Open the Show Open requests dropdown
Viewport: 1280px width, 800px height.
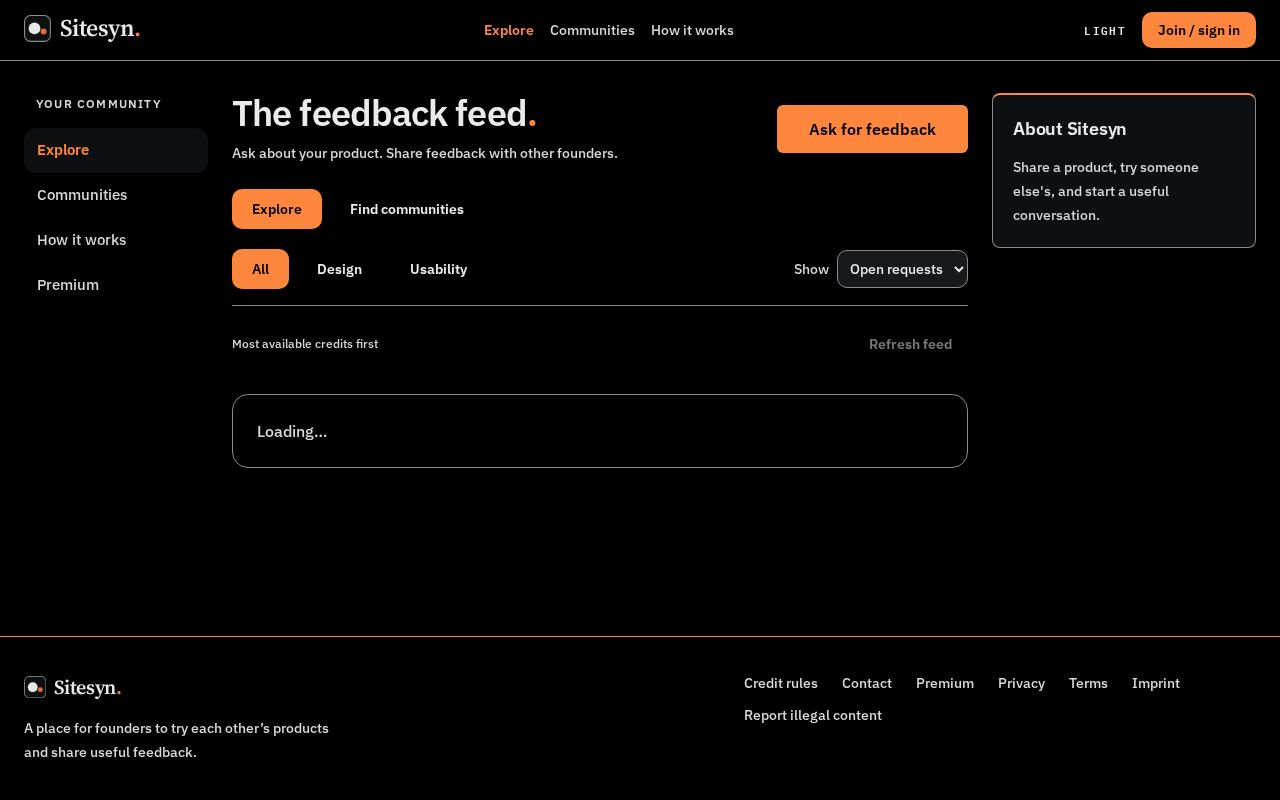tap(902, 269)
